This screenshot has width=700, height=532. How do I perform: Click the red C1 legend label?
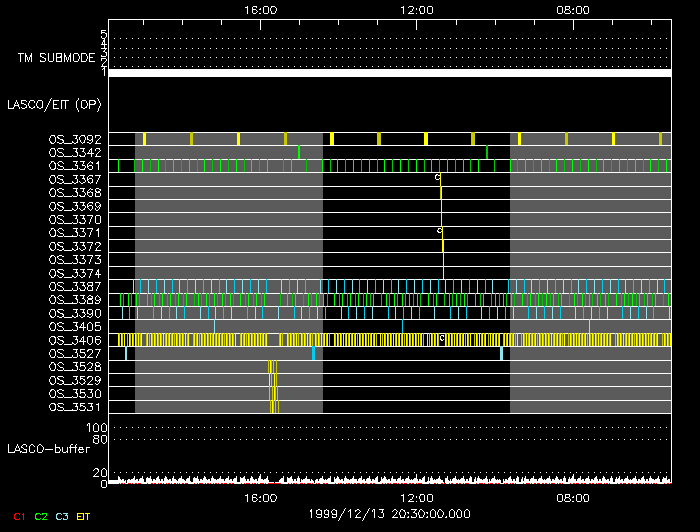pos(18,516)
